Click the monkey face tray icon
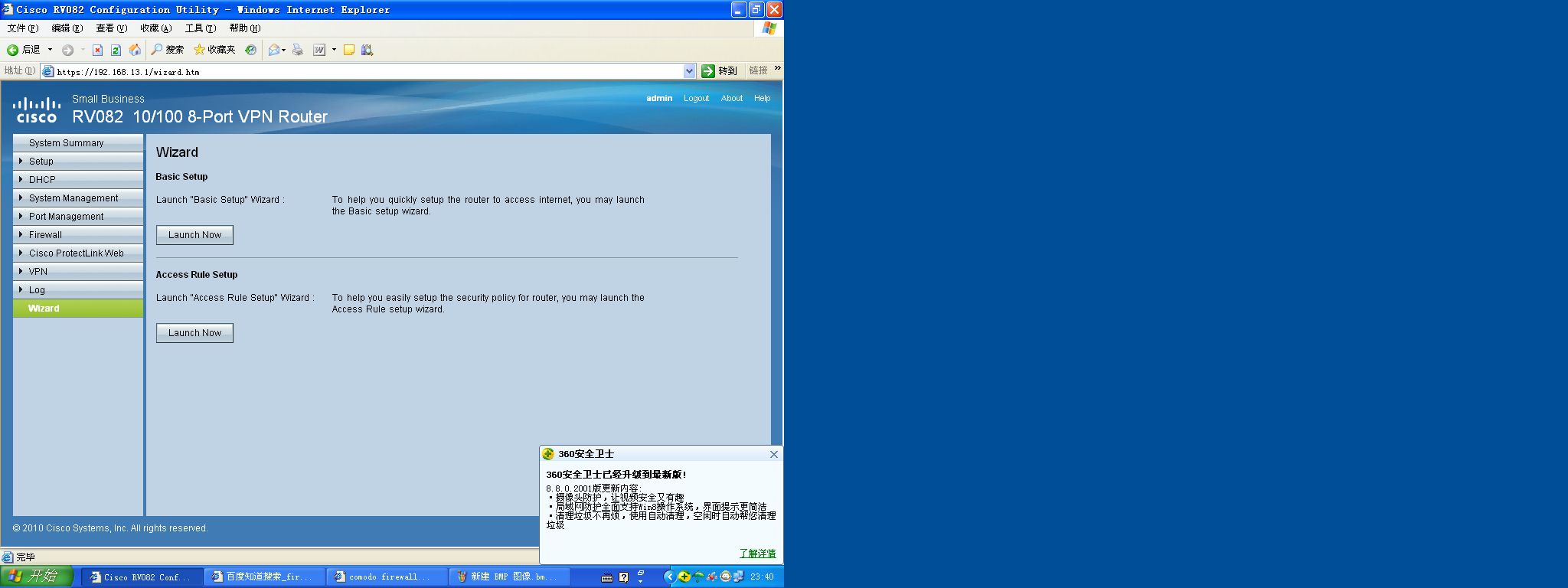 click(x=725, y=577)
